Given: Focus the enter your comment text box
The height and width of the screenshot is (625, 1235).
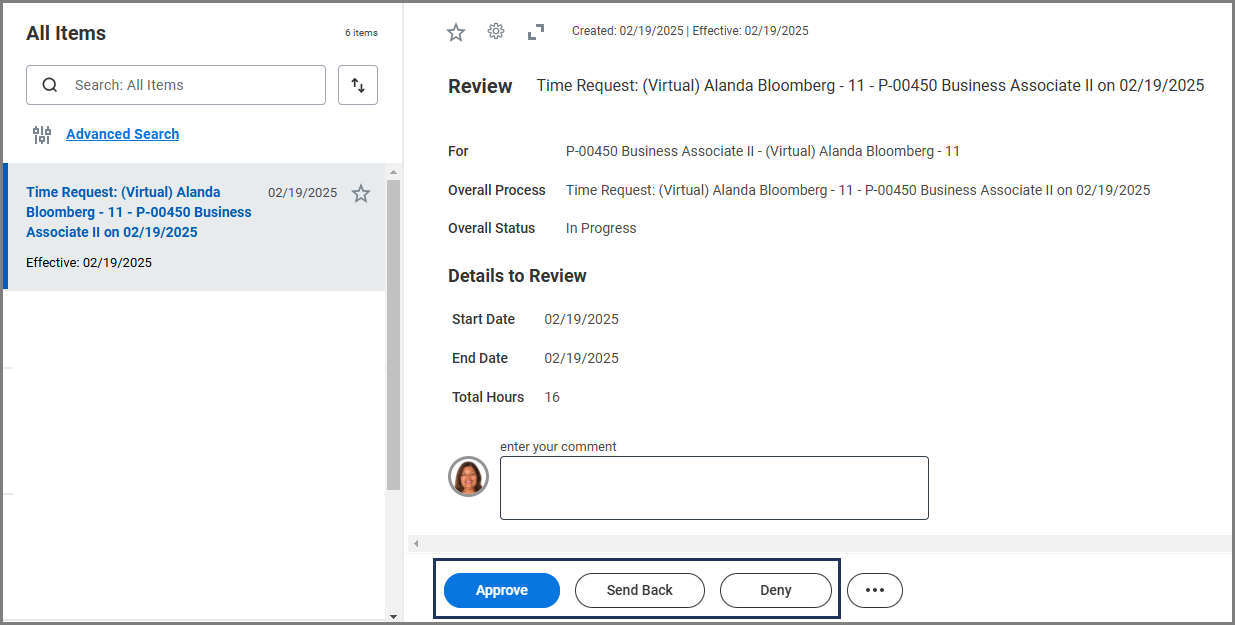Looking at the screenshot, I should point(714,488).
